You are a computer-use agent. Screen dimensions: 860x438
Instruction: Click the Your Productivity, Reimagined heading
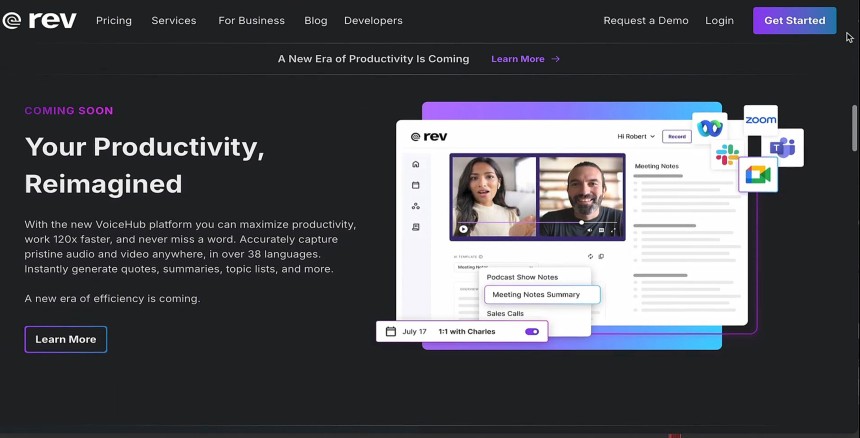coord(145,165)
